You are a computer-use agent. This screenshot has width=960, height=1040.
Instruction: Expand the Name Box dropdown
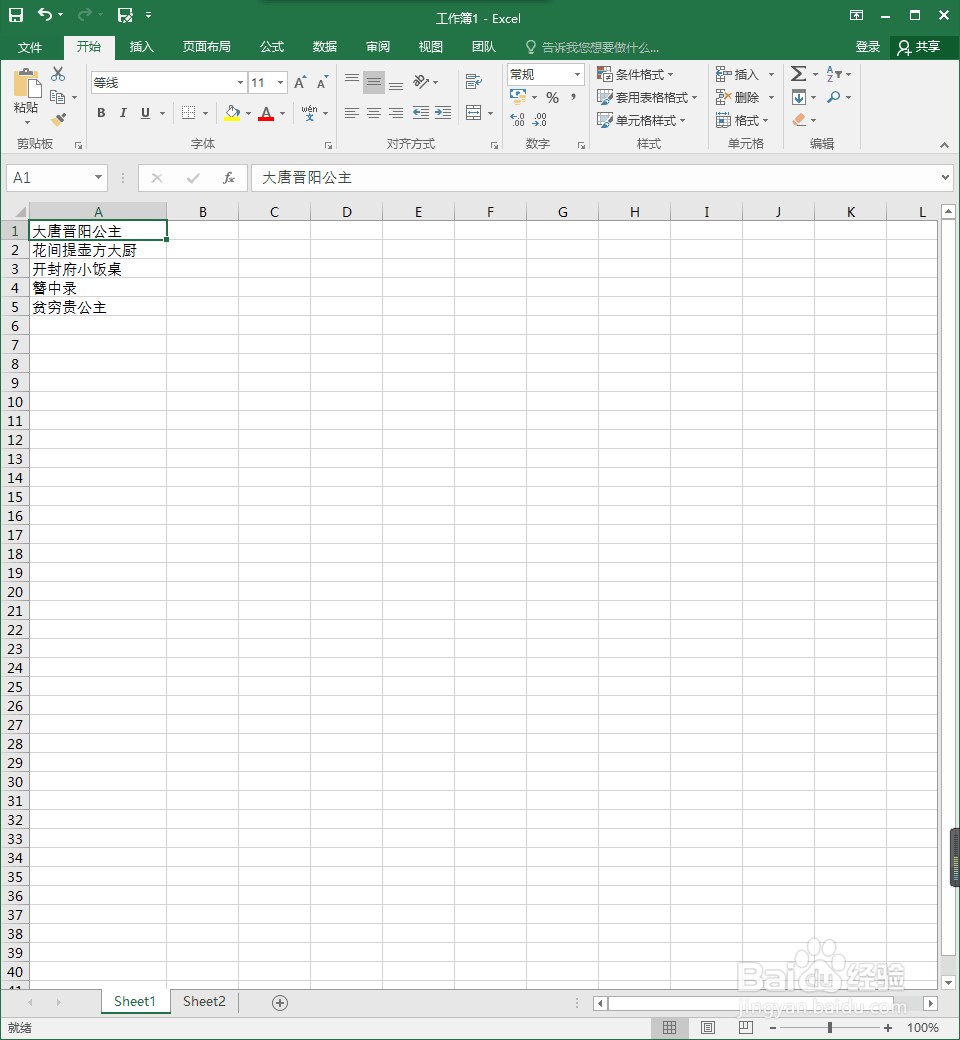98,177
